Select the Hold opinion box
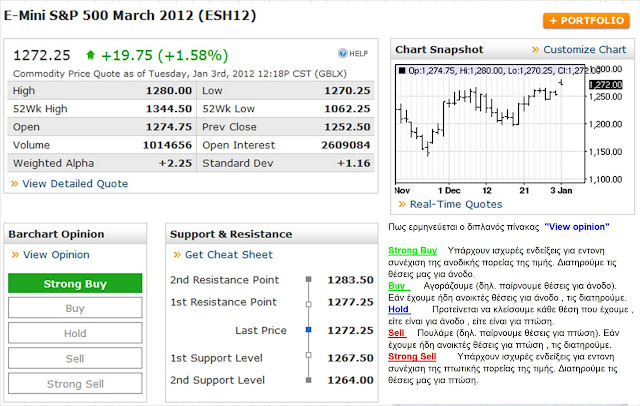The image size is (640, 406). click(75, 333)
